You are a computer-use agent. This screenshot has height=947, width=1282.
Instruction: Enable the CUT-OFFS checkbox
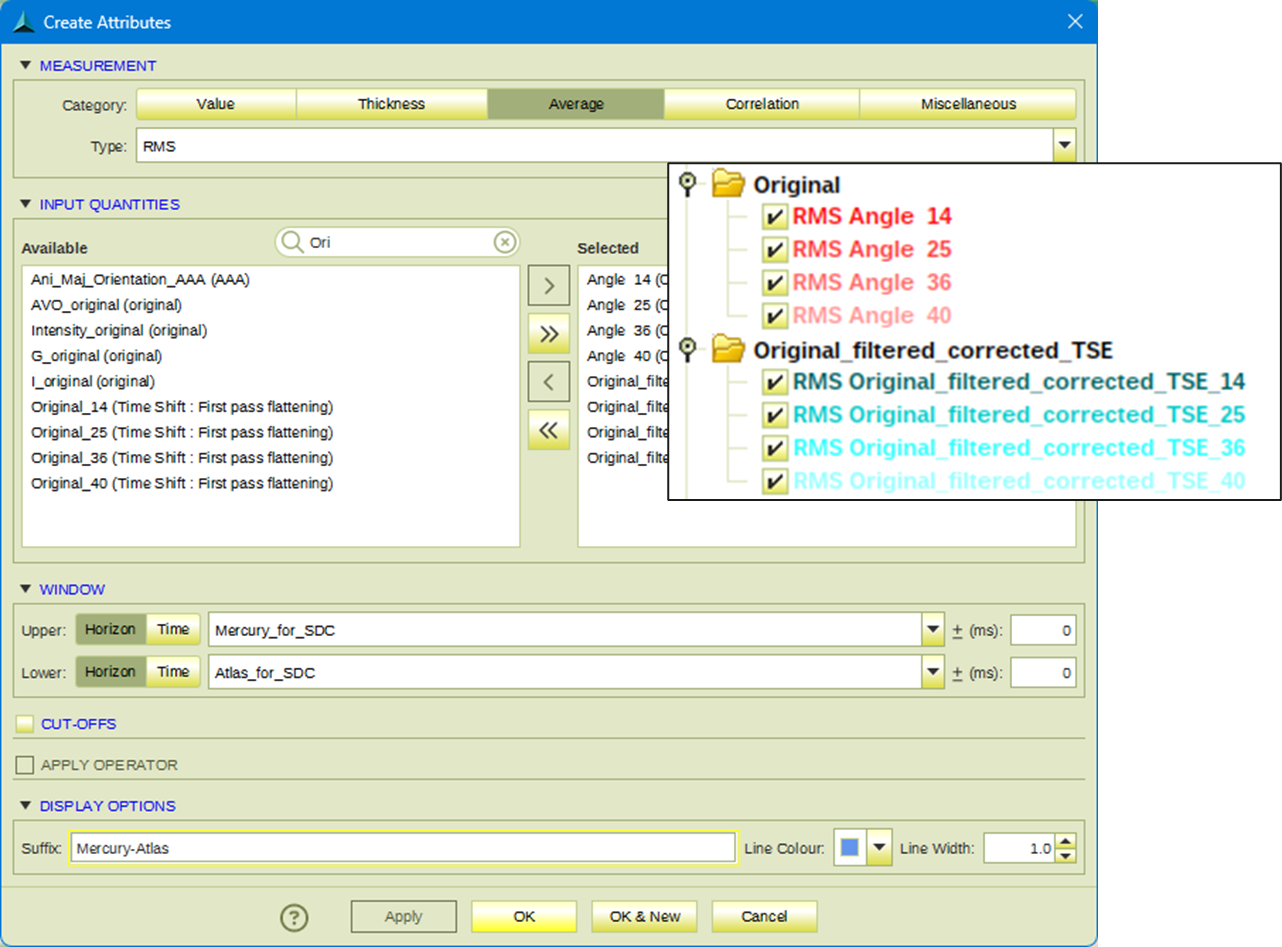(x=25, y=724)
